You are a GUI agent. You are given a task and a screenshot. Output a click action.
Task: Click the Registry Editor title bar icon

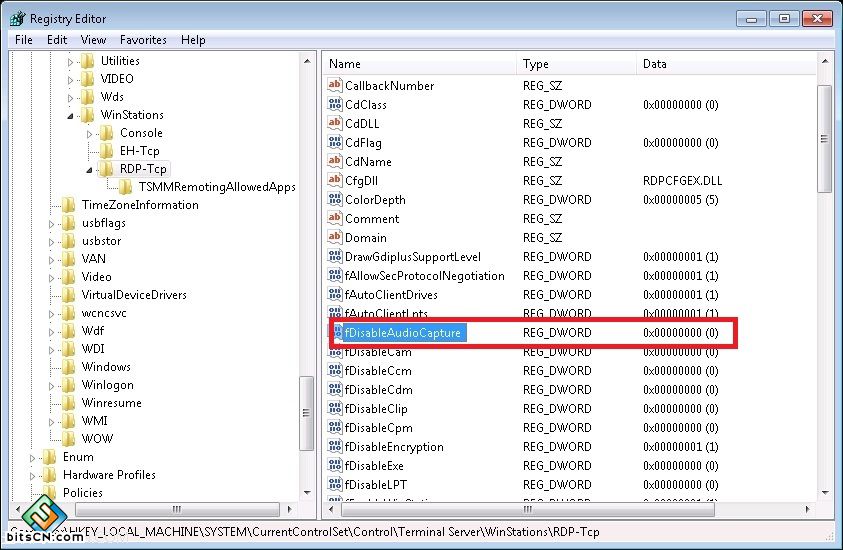click(x=17, y=19)
